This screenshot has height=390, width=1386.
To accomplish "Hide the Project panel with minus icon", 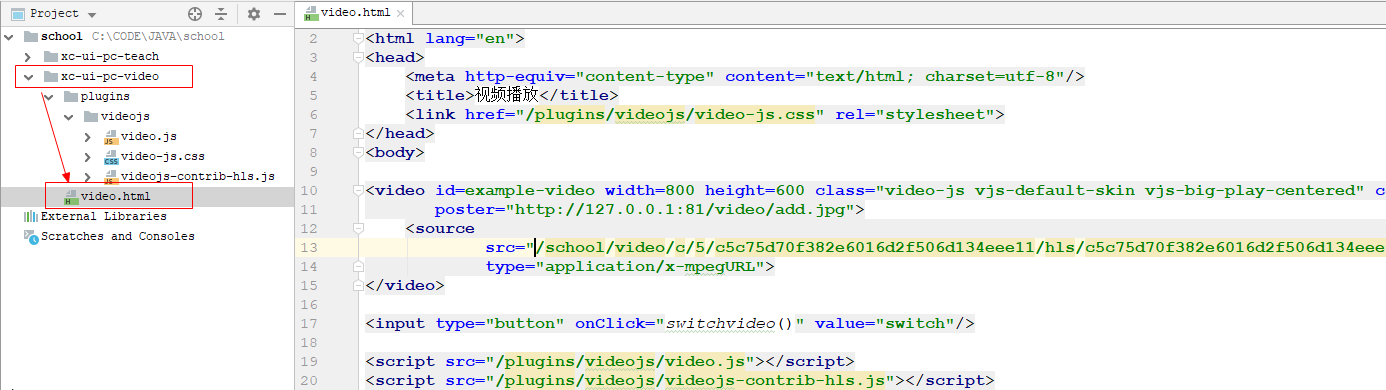I will (x=281, y=14).
